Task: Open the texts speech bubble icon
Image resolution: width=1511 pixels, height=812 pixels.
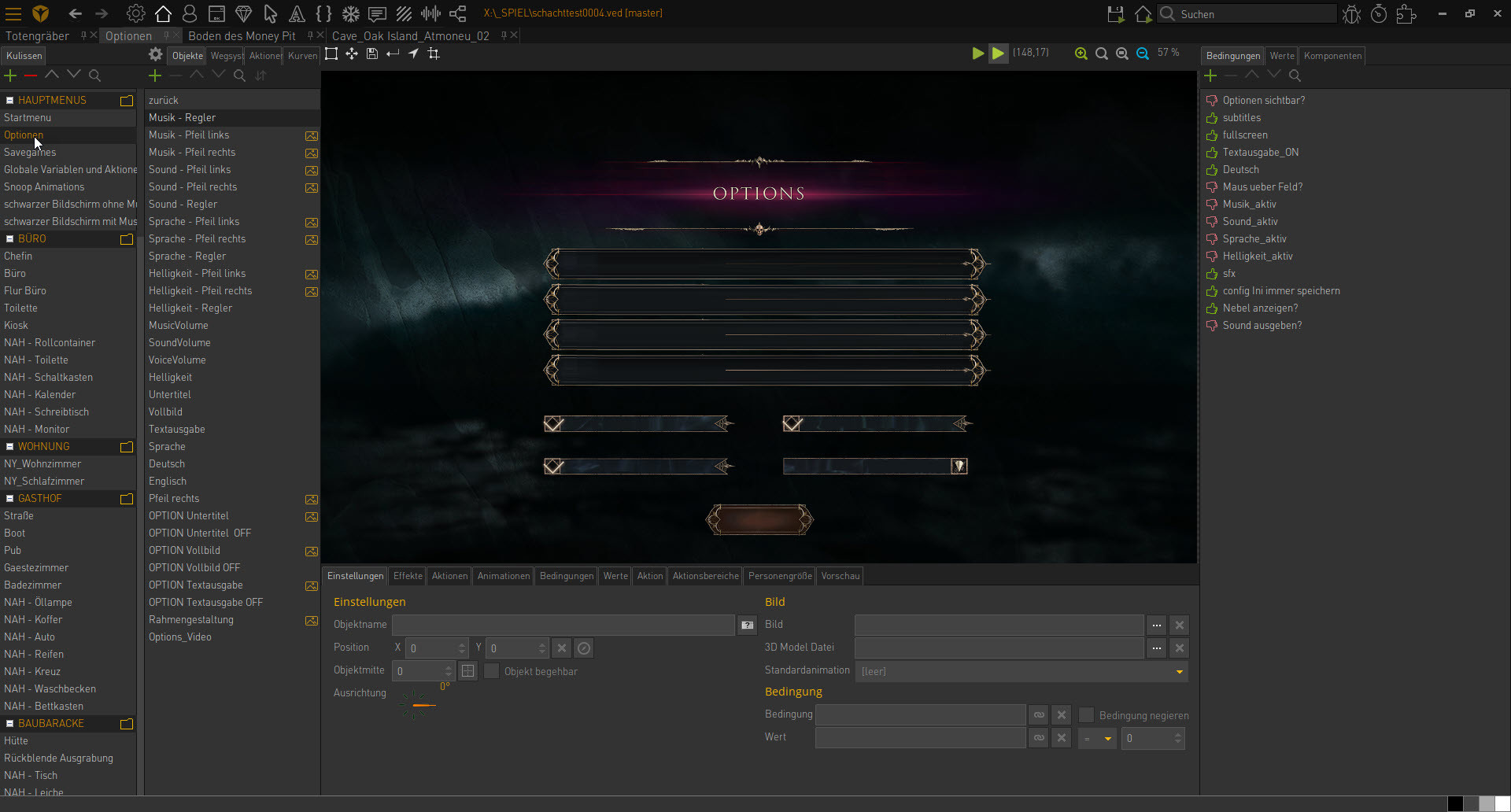Action: [x=377, y=13]
